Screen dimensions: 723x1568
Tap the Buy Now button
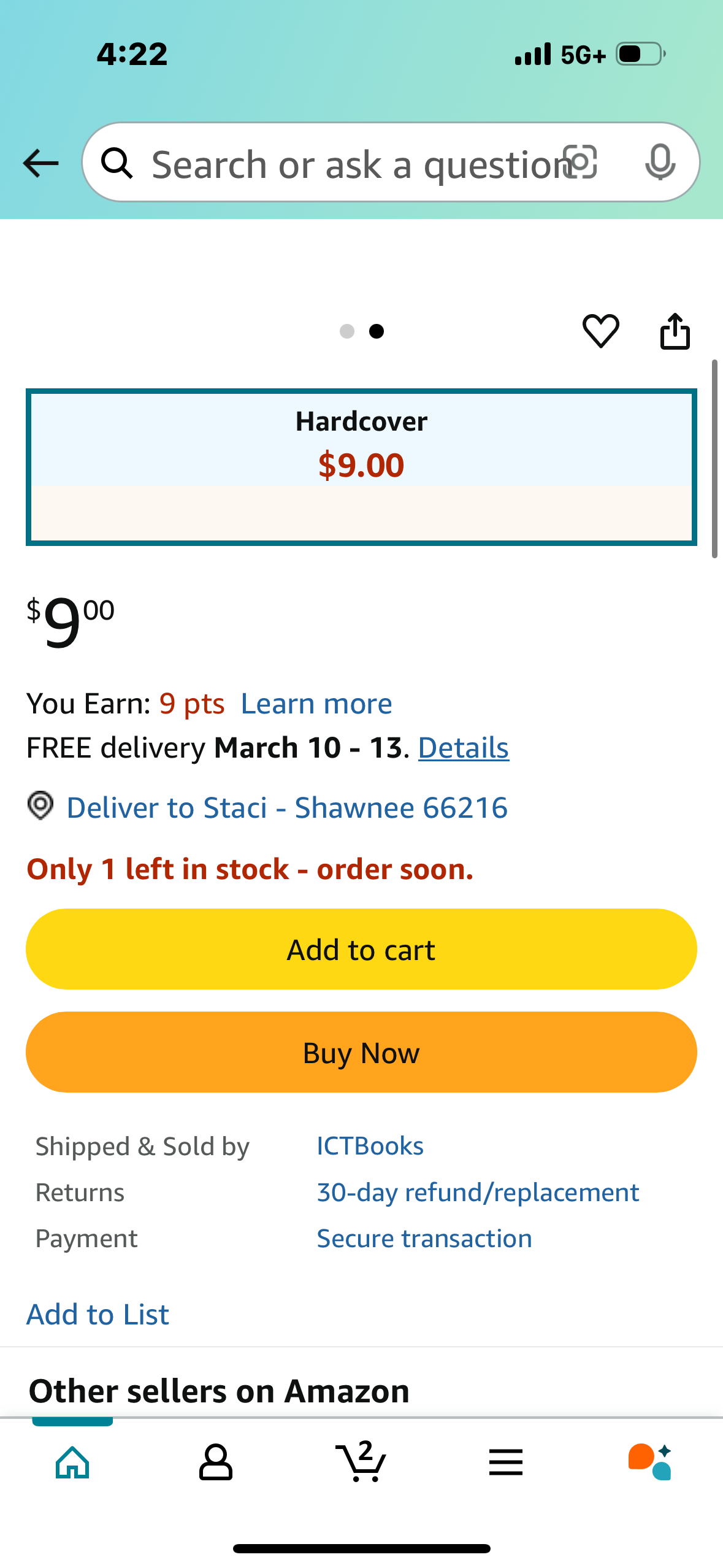tap(361, 1052)
